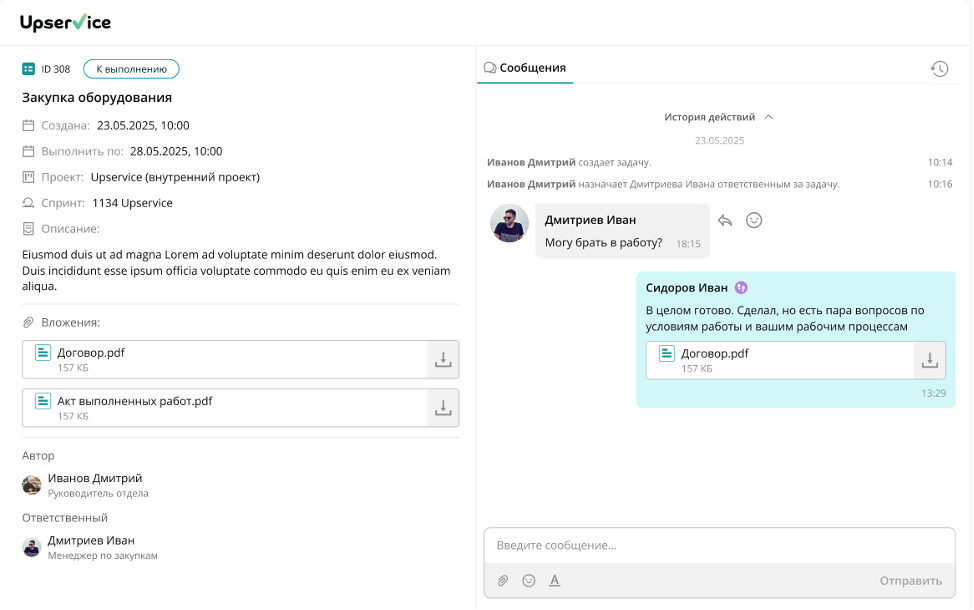Image resolution: width=974 pixels, height=610 pixels.
Task: Download the Договор.pdf attachment in Вложения
Action: (443, 360)
